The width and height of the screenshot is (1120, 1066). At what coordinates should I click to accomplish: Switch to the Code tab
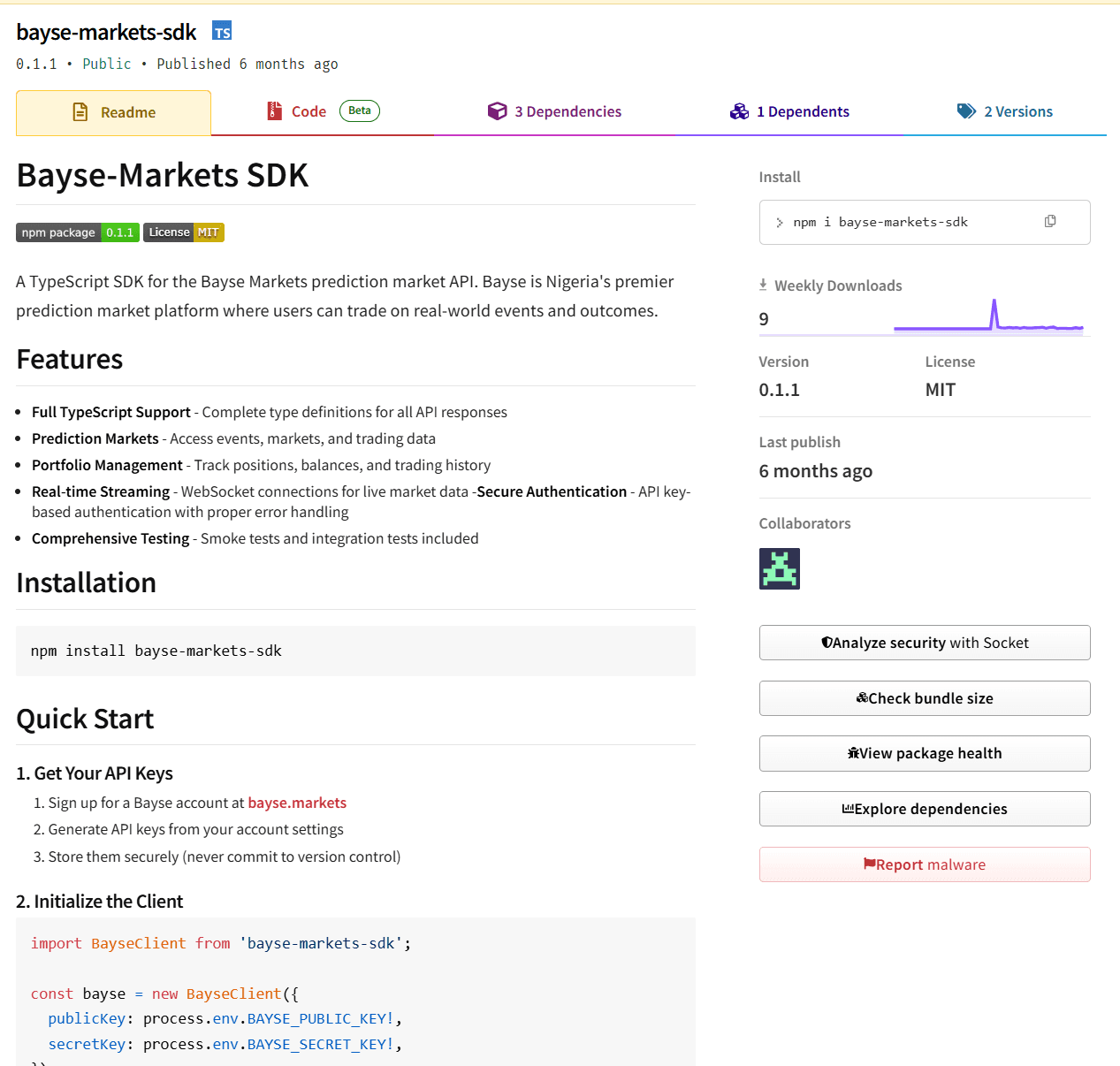pos(323,112)
